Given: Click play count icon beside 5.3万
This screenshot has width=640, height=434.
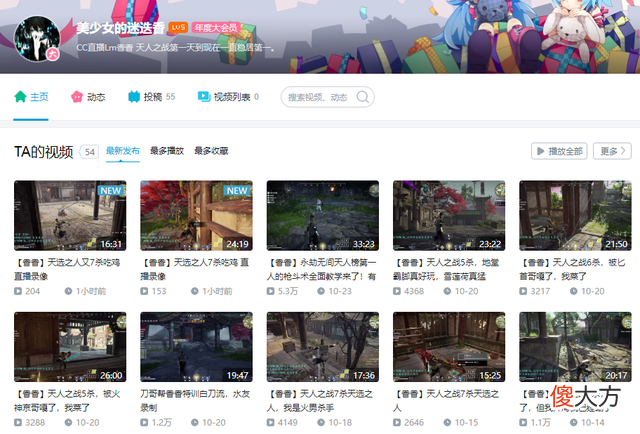Looking at the screenshot, I should [271, 291].
